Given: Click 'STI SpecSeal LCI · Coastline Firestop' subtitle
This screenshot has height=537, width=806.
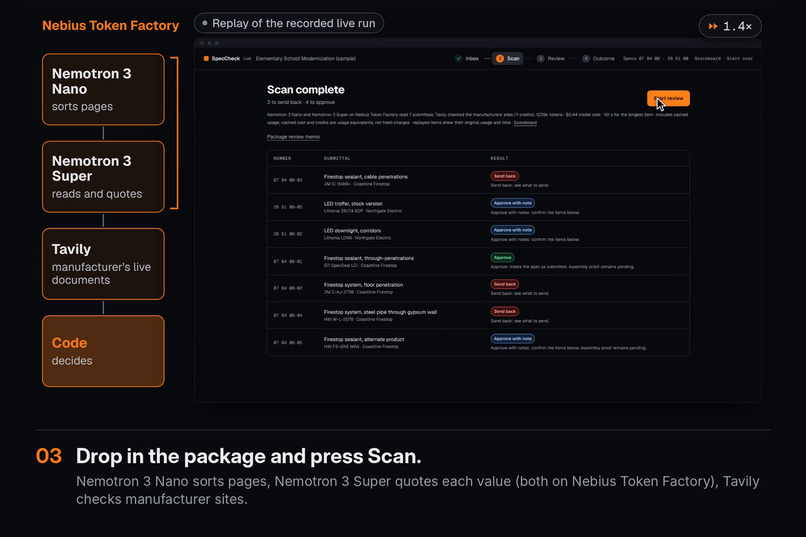Looking at the screenshot, I should click(x=360, y=266).
